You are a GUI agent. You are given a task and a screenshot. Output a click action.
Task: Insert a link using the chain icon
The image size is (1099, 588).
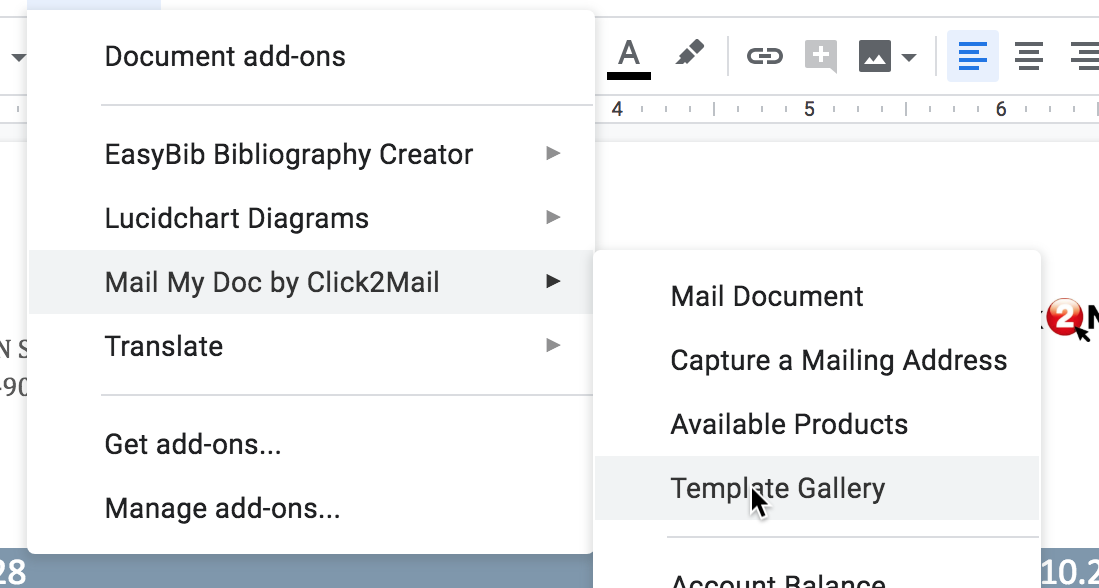764,56
